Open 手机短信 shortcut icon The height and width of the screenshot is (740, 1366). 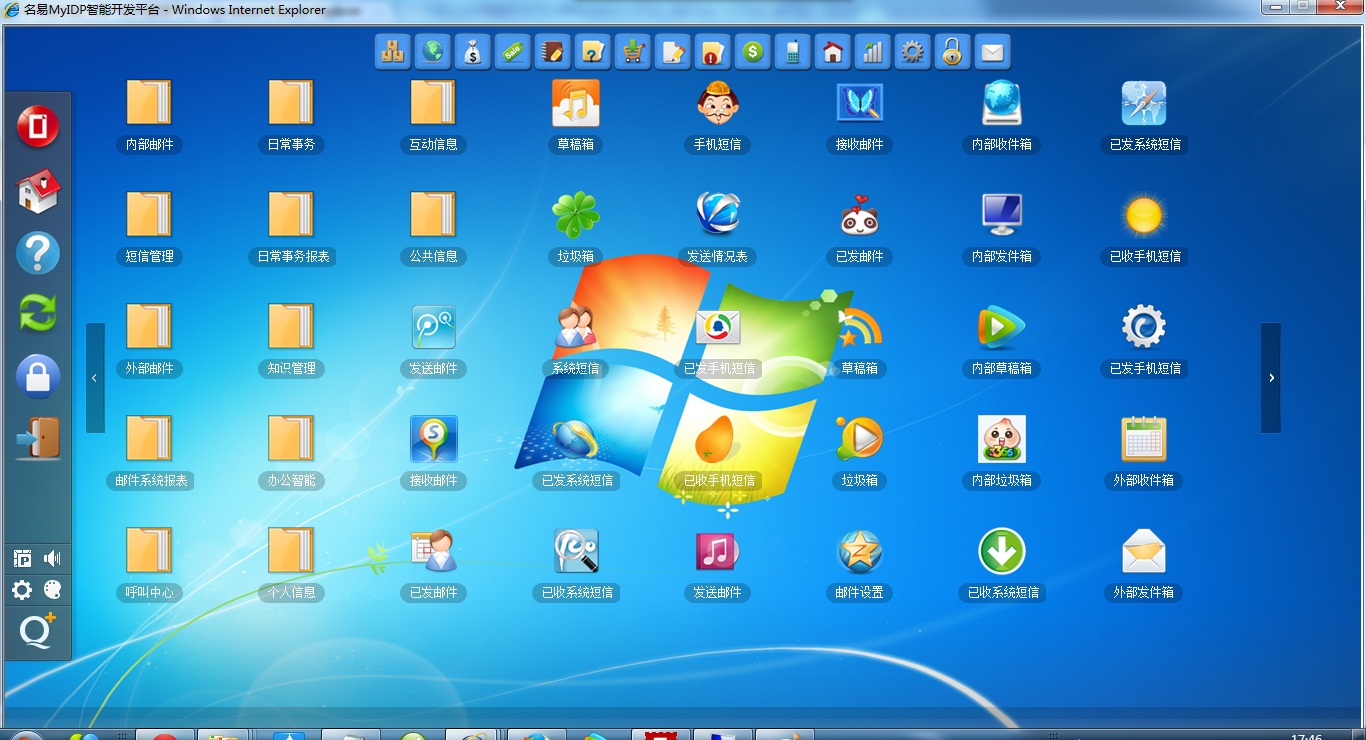point(717,102)
